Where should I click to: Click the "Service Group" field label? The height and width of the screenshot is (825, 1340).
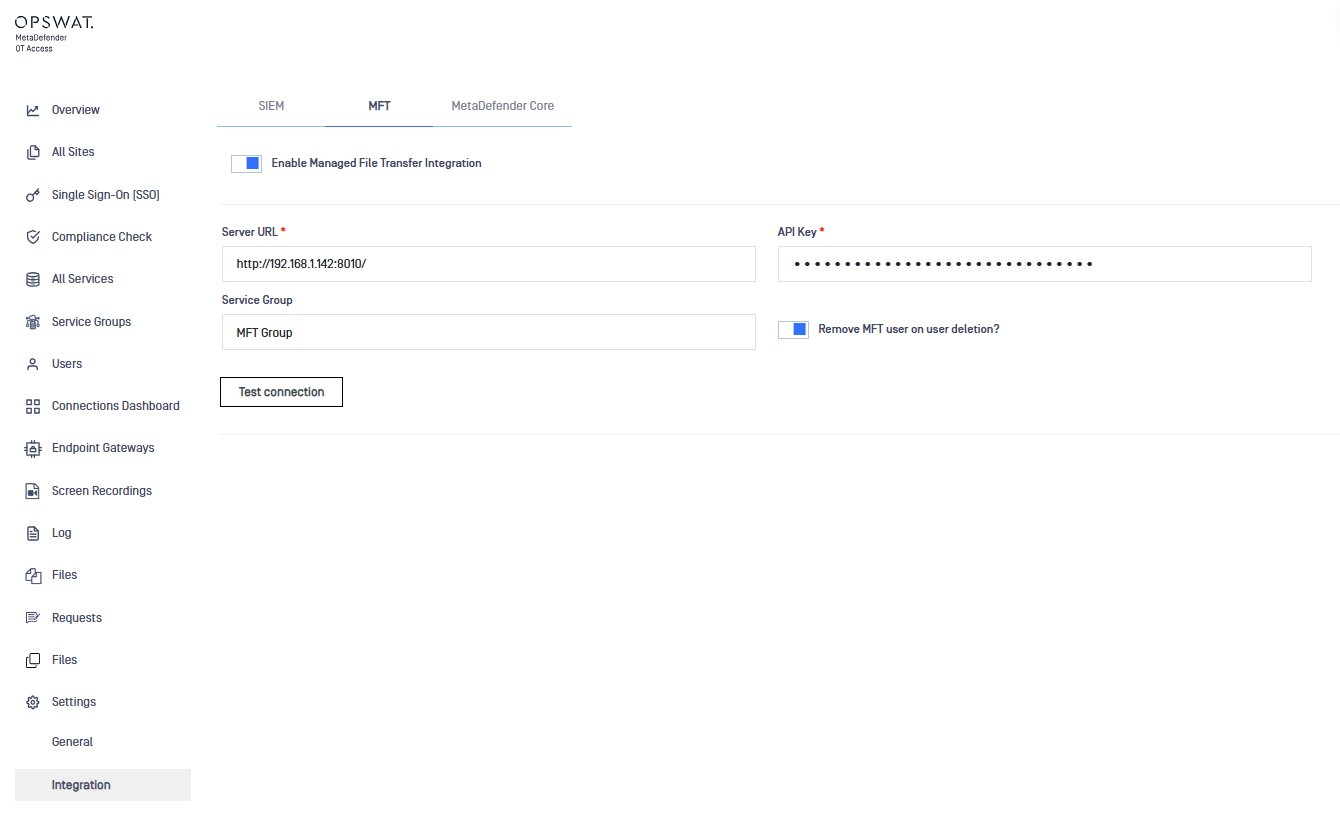pos(257,300)
